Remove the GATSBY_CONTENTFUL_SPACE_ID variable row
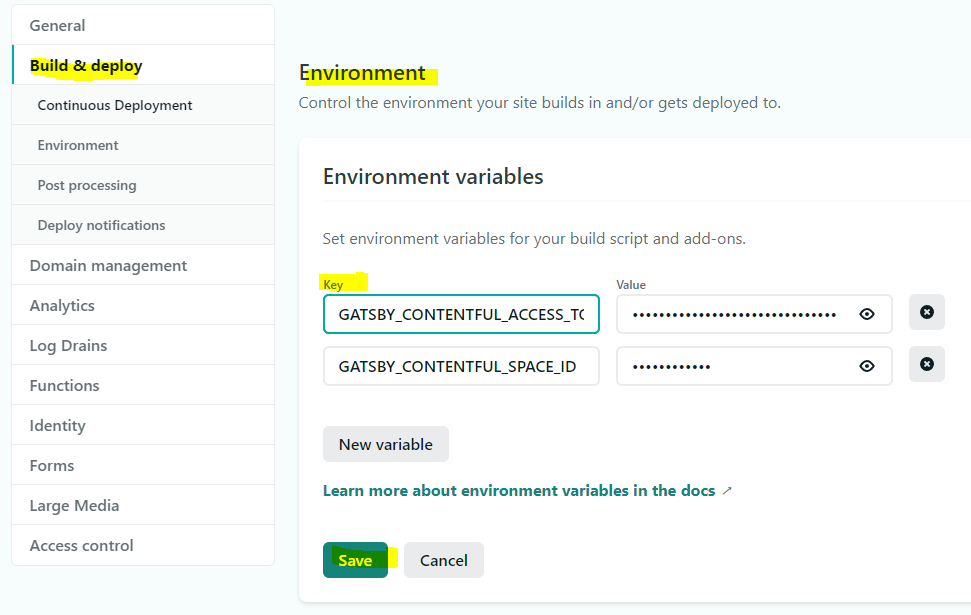The height and width of the screenshot is (615, 971). [926, 364]
